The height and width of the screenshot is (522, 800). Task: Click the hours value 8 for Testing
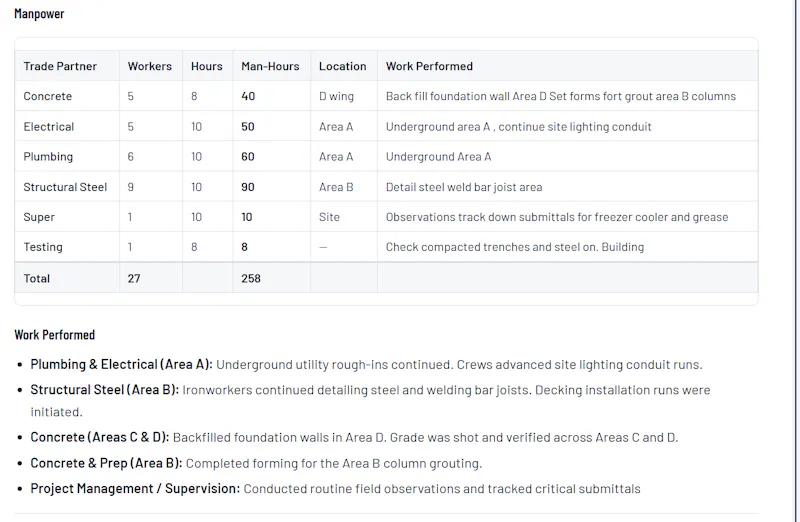click(194, 247)
